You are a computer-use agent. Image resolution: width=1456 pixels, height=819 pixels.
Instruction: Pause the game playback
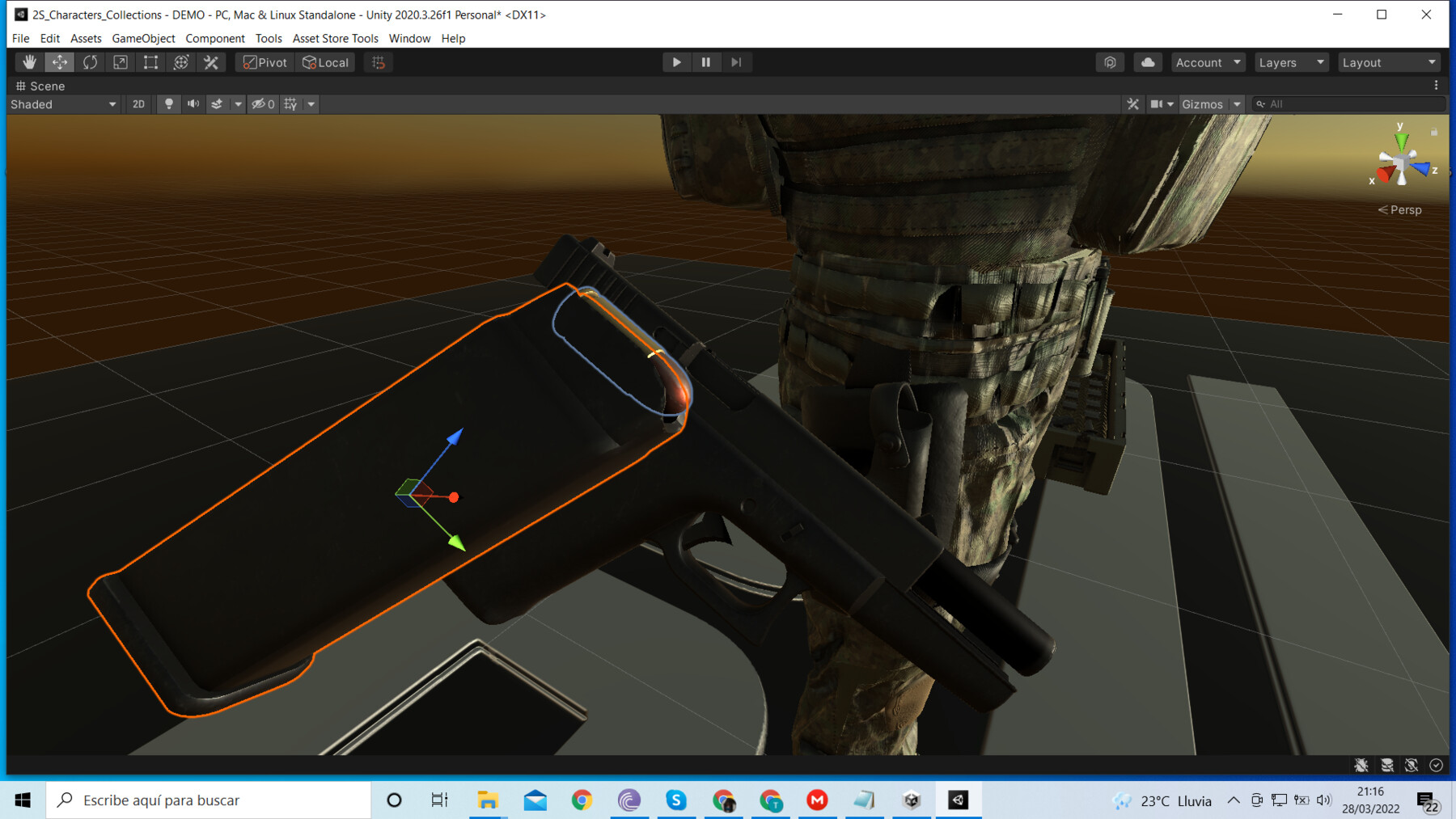click(x=706, y=62)
